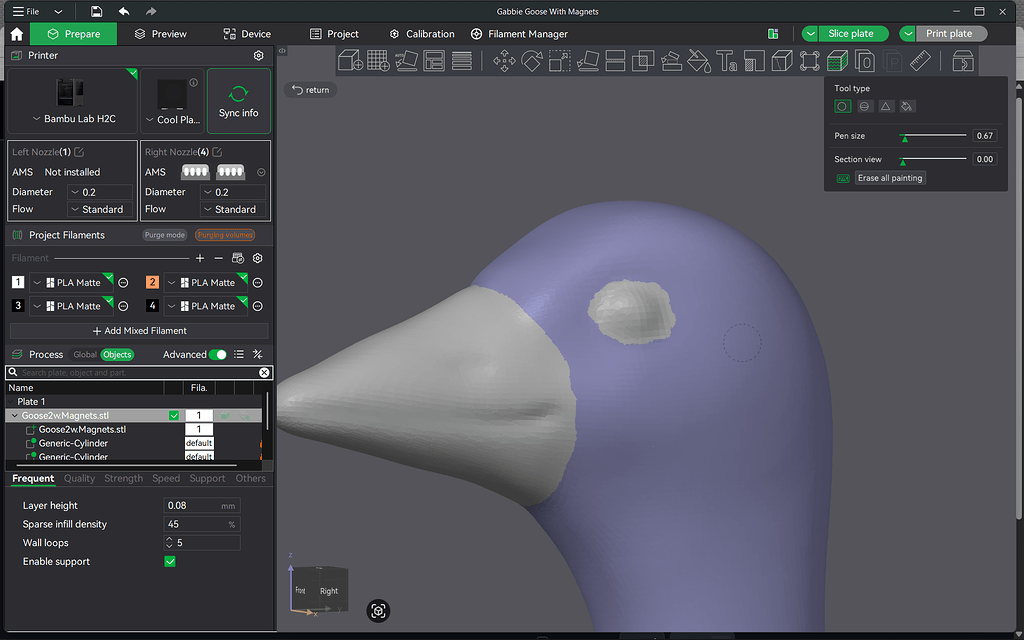Select the Scale tool
The image size is (1024, 640).
pyautogui.click(x=559, y=61)
